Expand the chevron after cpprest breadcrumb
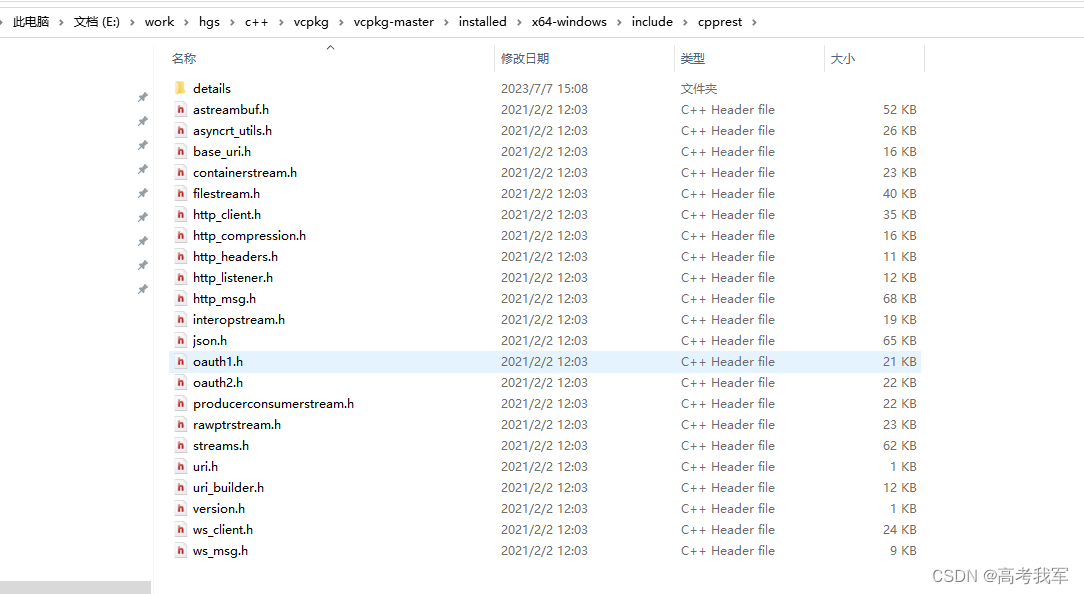 point(754,22)
